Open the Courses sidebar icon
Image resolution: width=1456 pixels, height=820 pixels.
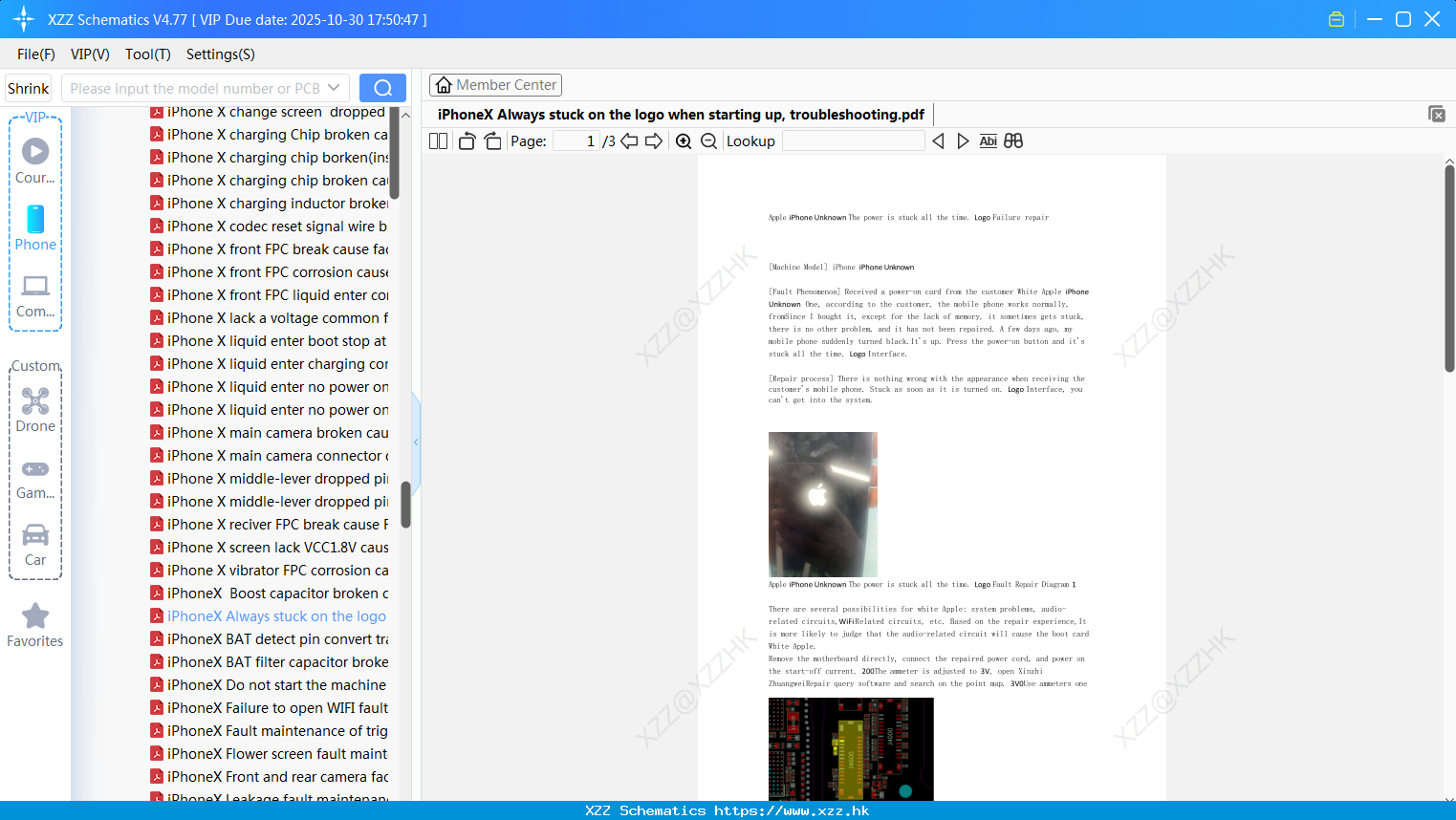point(35,161)
